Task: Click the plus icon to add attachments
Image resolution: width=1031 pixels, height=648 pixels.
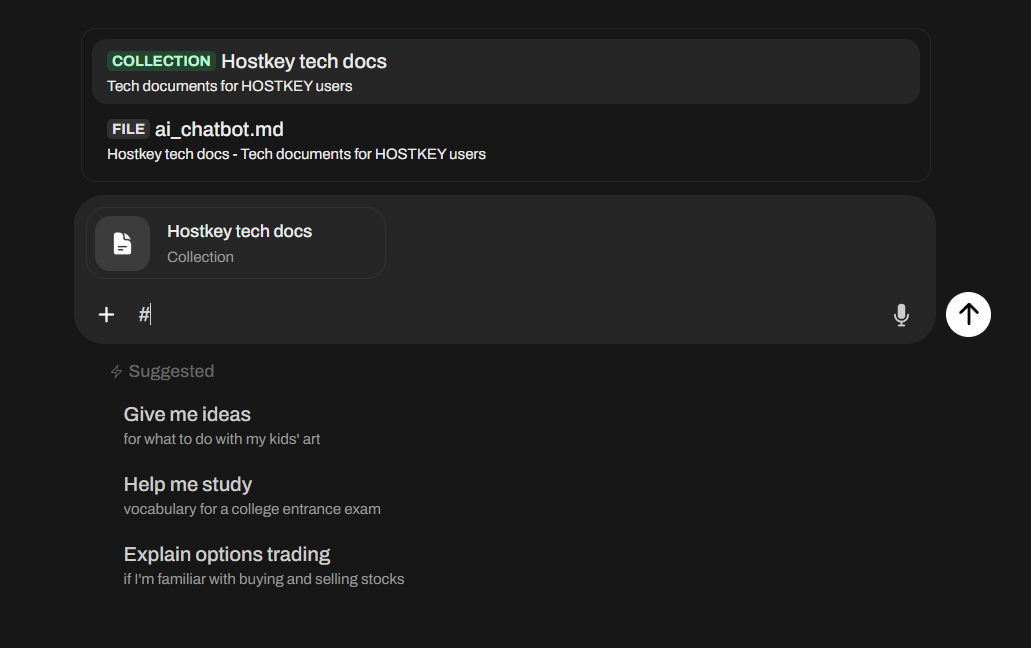Action: click(107, 315)
